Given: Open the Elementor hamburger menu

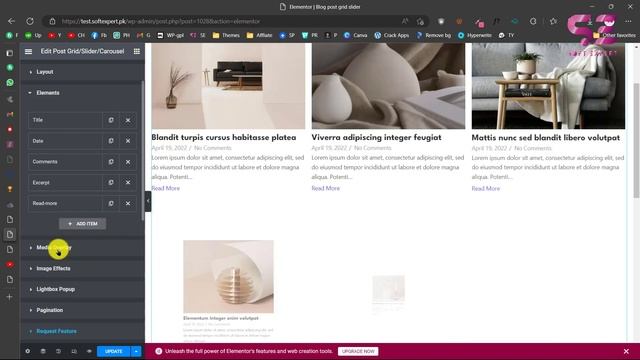Looking at the screenshot, I should click(x=28, y=51).
